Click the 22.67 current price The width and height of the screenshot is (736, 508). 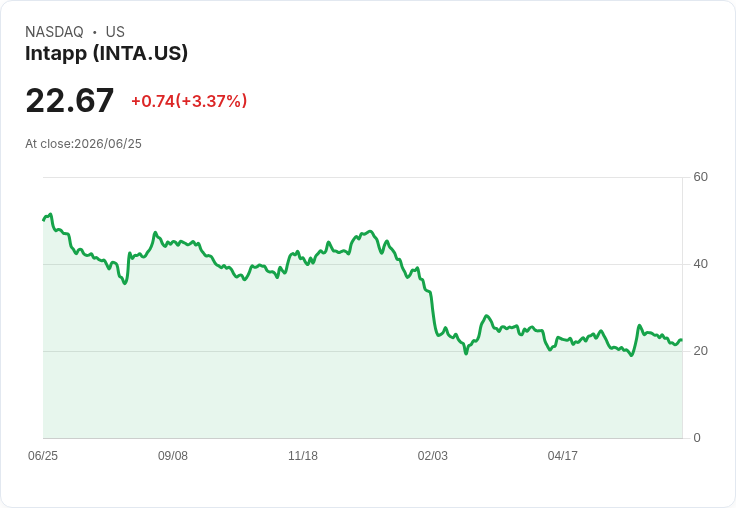click(69, 100)
